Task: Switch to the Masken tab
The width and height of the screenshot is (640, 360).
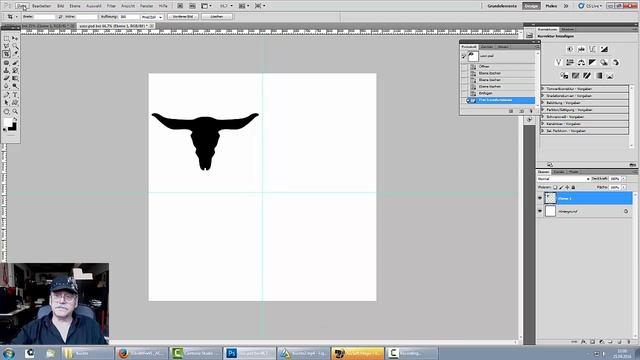Action: (x=567, y=29)
